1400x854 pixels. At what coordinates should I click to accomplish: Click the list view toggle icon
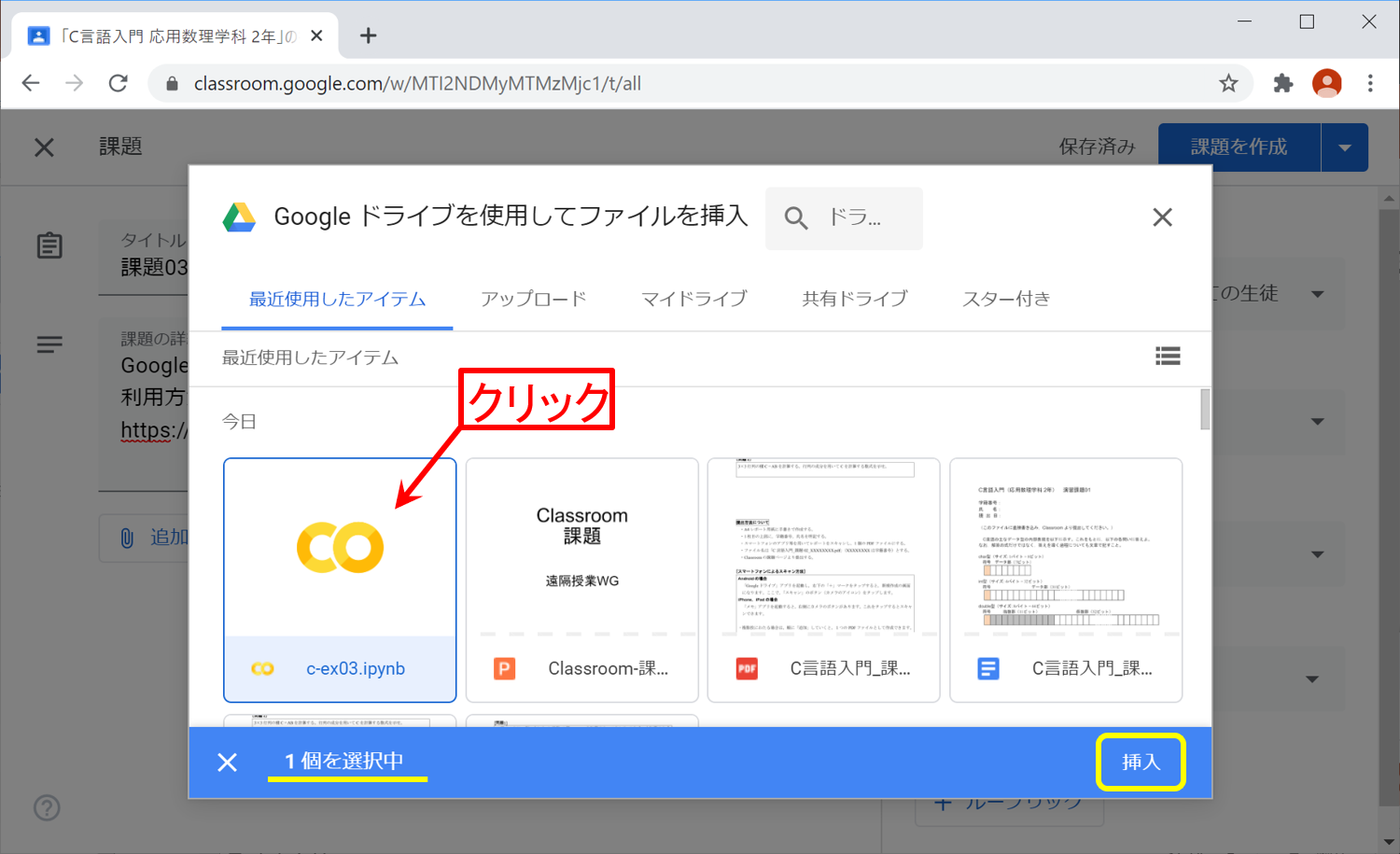(1168, 356)
